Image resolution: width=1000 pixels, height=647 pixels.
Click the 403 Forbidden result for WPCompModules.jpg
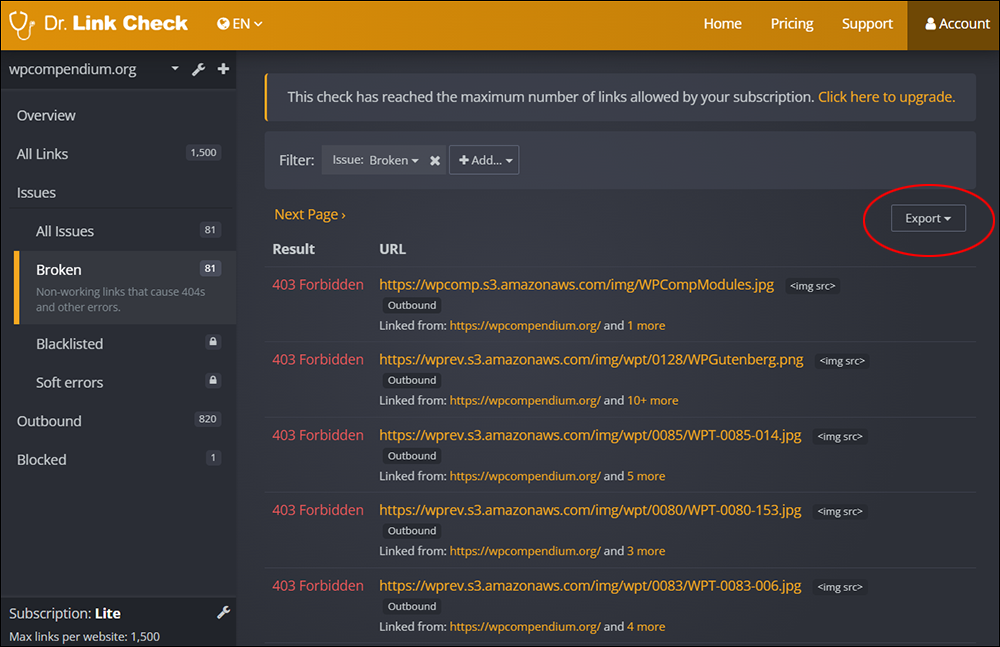point(318,285)
